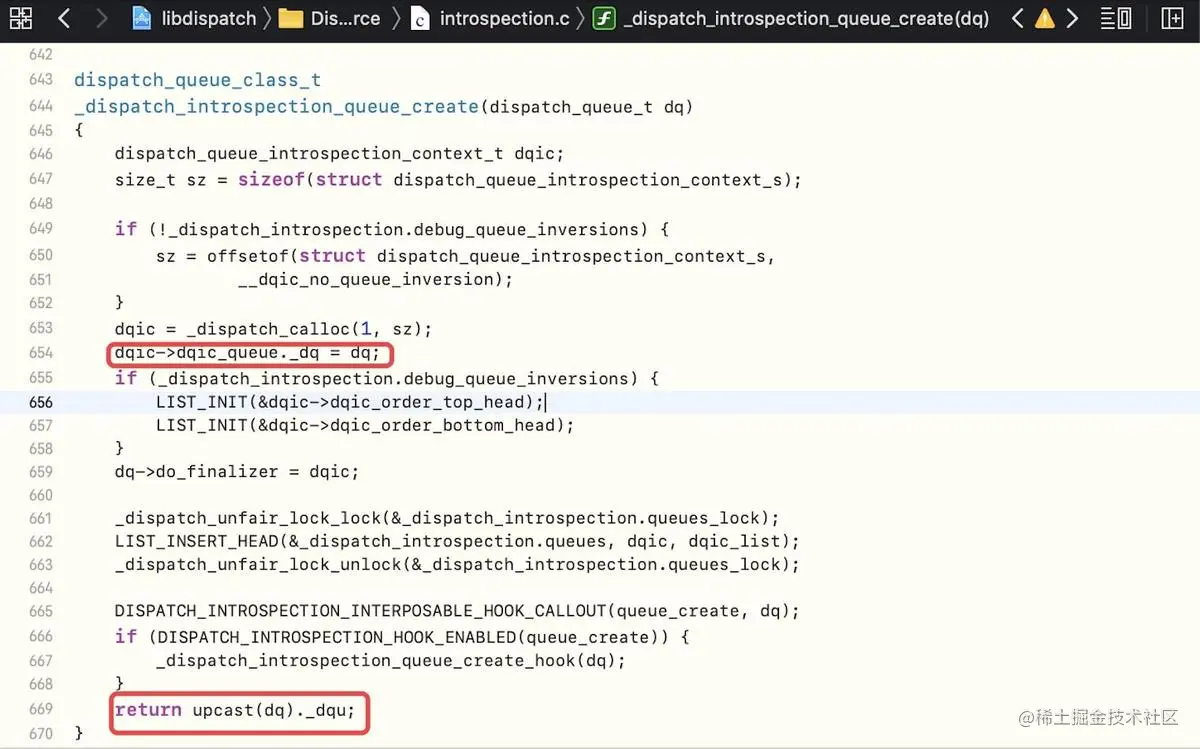Click _dispatch_introspection_queue_create_hook(dq) call

coord(391,661)
